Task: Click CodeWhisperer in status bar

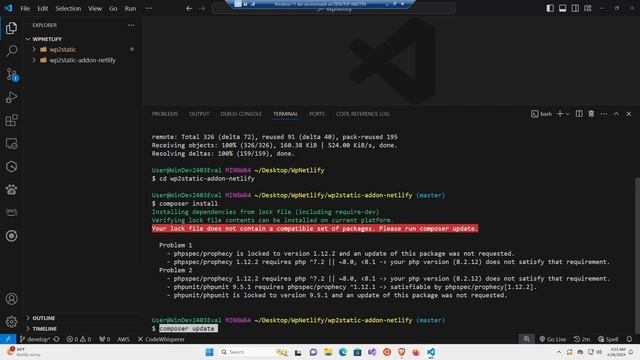Action: pyautogui.click(x=161, y=339)
